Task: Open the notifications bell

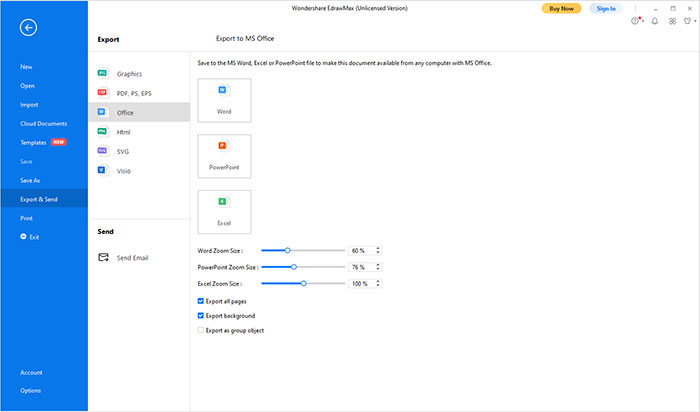Action: click(x=654, y=21)
